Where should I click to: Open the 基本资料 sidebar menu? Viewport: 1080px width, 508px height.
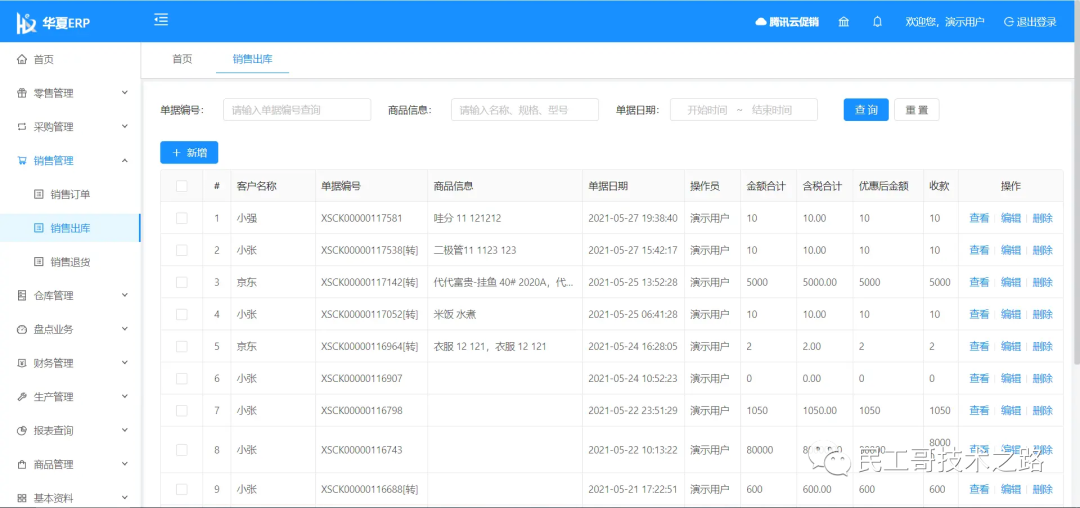click(70, 498)
